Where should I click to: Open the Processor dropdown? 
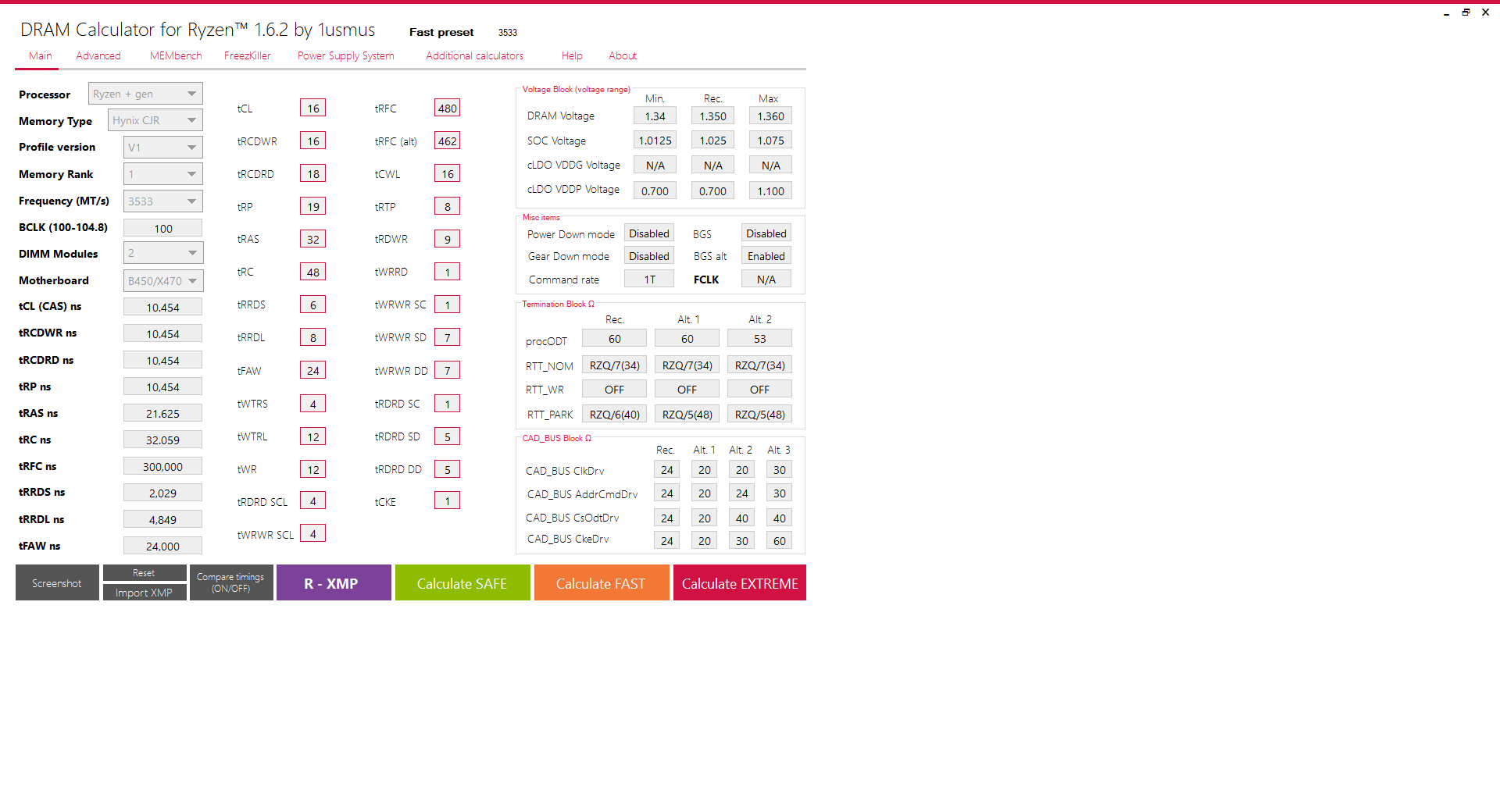[145, 94]
